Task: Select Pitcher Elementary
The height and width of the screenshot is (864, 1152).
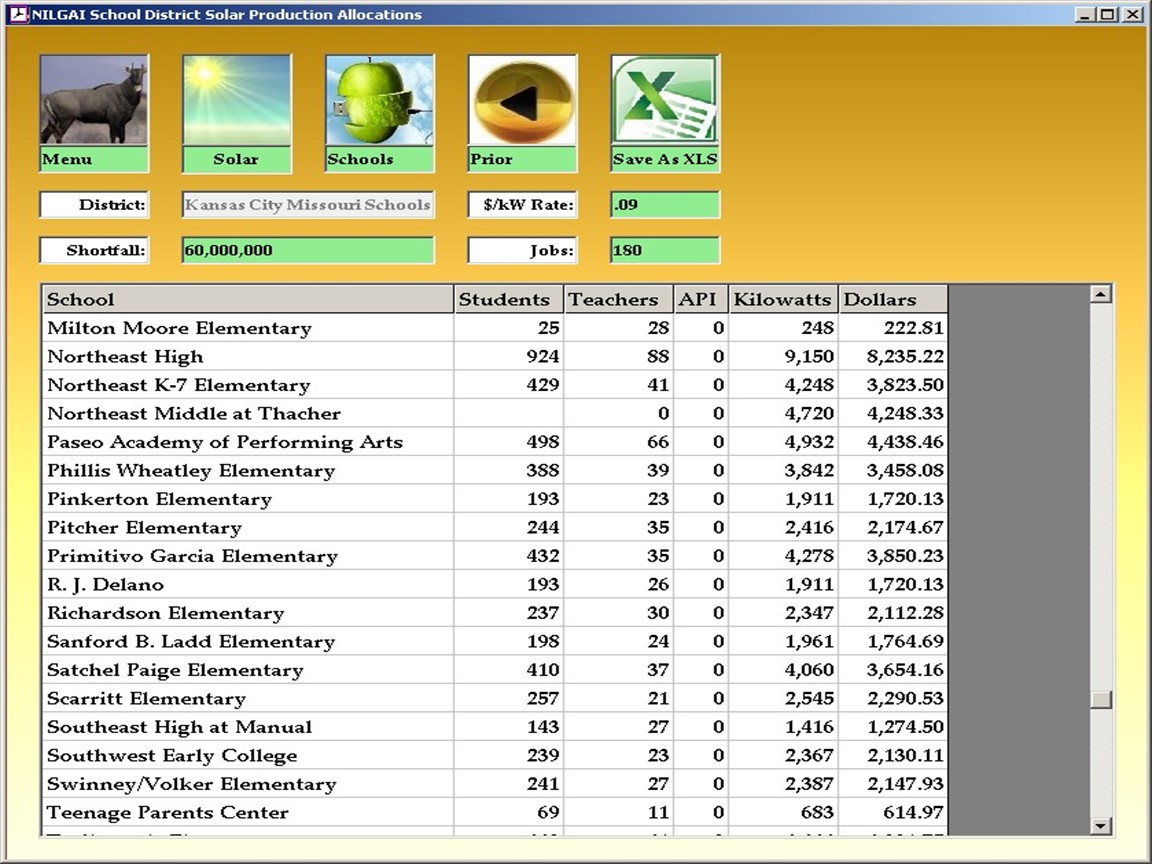Action: (x=494, y=528)
